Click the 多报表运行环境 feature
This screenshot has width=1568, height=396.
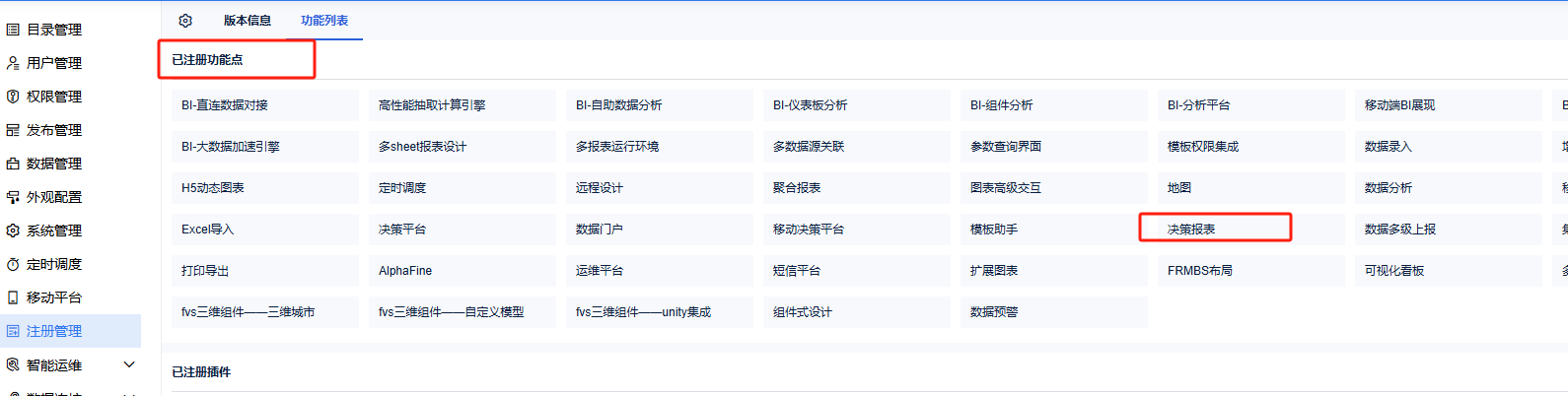point(660,147)
